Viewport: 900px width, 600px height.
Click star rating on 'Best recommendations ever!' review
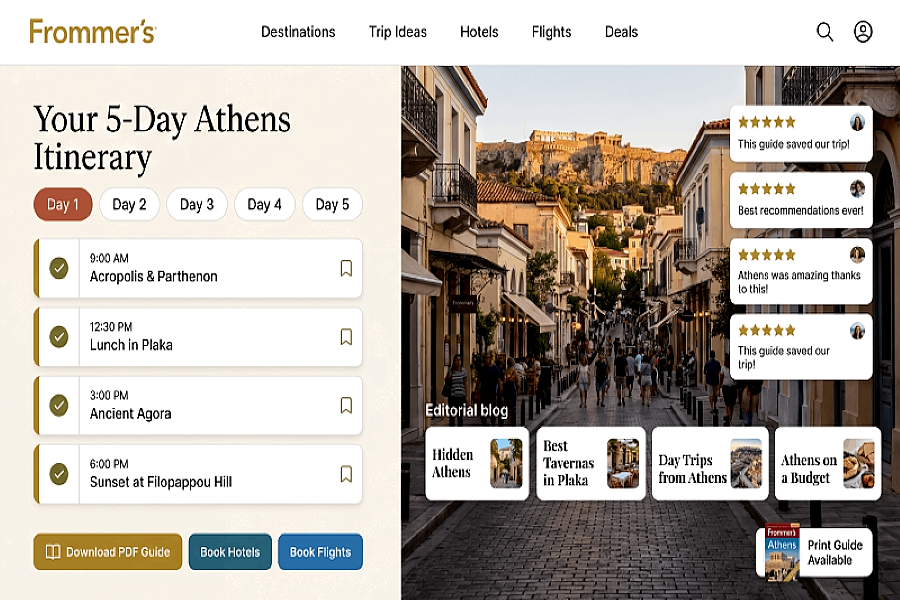click(x=767, y=189)
